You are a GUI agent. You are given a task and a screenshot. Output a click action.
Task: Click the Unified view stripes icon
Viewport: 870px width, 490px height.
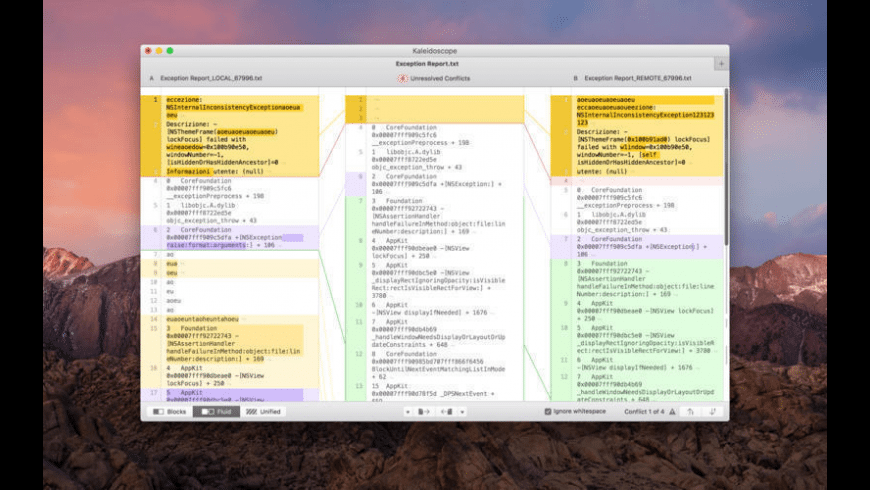[251, 412]
